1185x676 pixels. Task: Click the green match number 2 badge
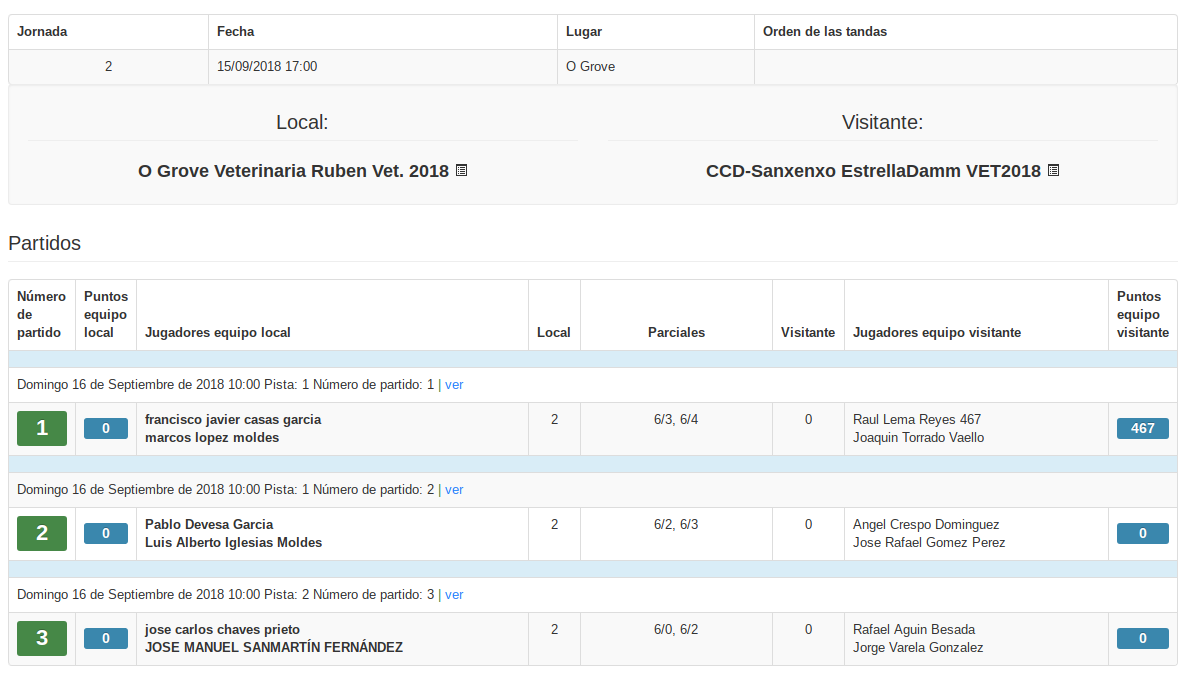tap(42, 534)
